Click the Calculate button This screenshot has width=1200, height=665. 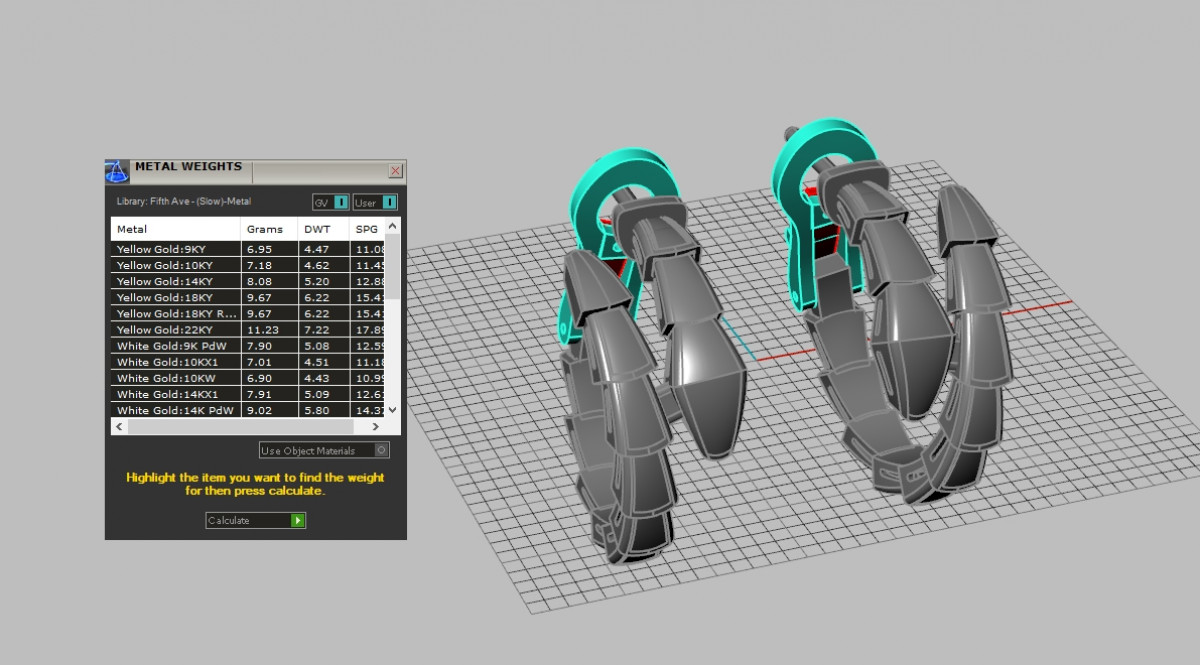tap(255, 520)
